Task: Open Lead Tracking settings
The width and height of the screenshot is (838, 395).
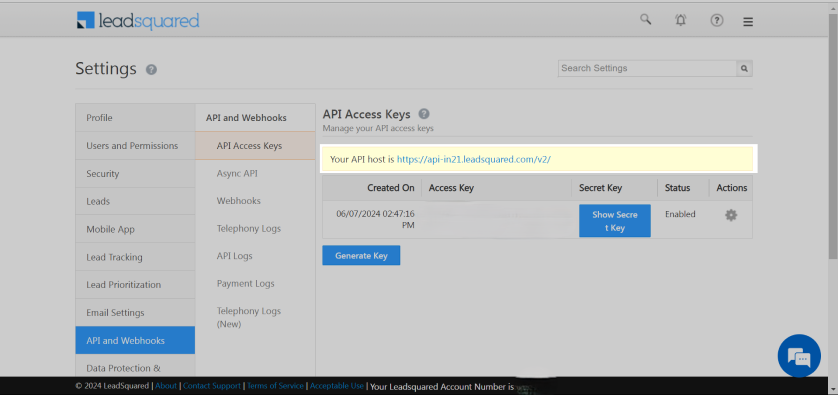Action: tap(135, 257)
